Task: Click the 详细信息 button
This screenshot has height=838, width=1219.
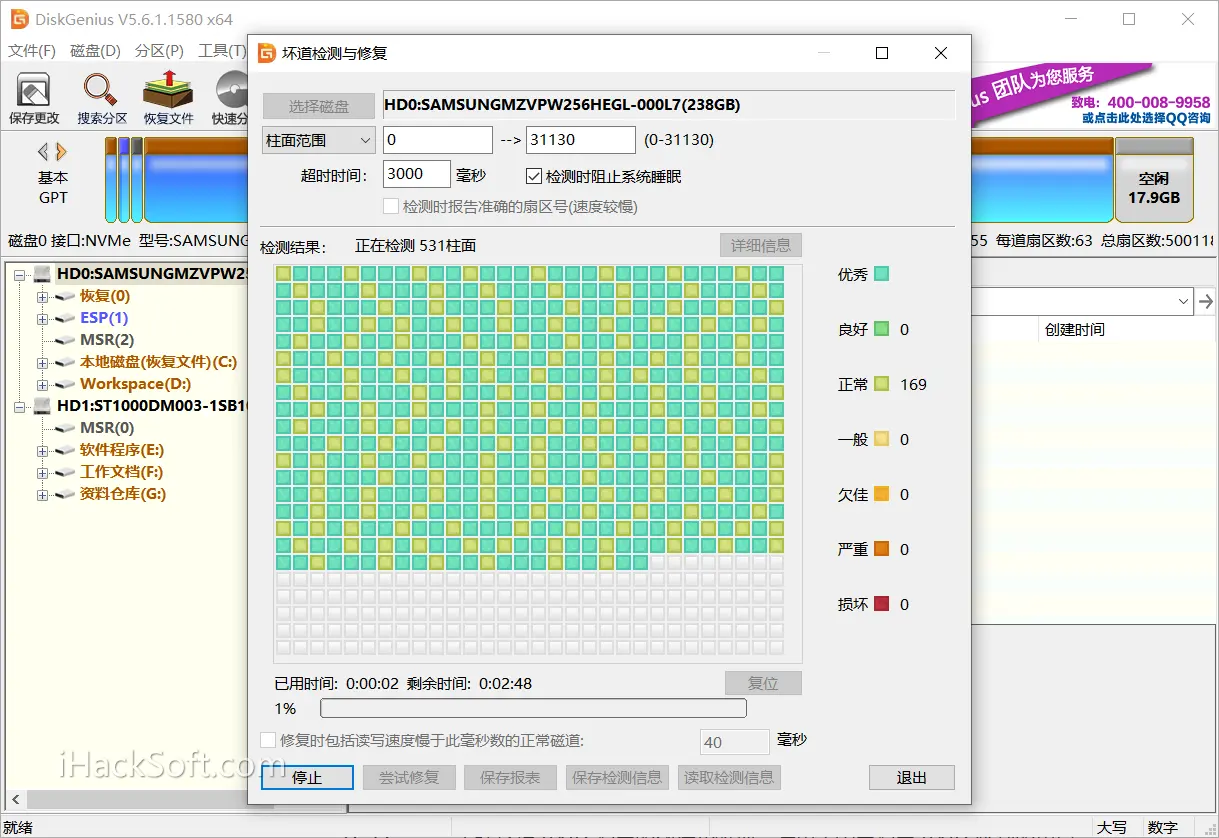Action: point(761,246)
